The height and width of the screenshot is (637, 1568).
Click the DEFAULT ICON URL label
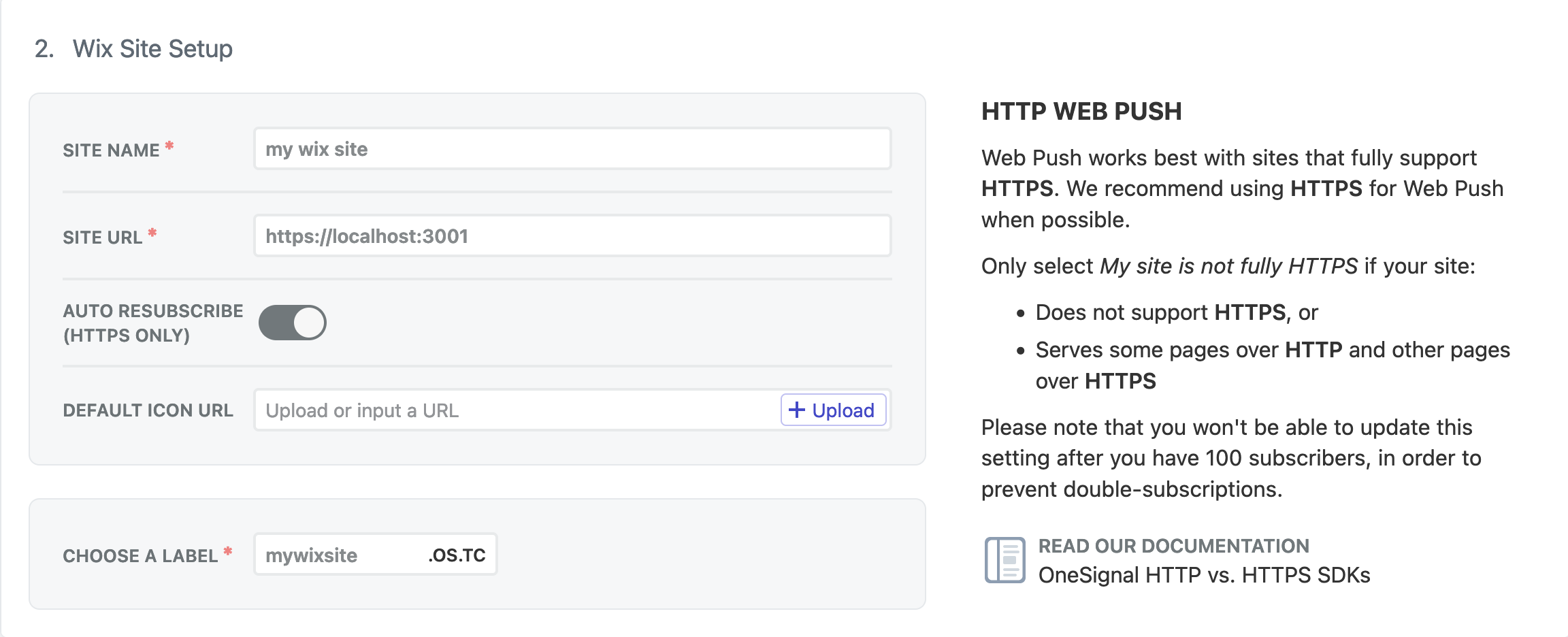point(148,410)
